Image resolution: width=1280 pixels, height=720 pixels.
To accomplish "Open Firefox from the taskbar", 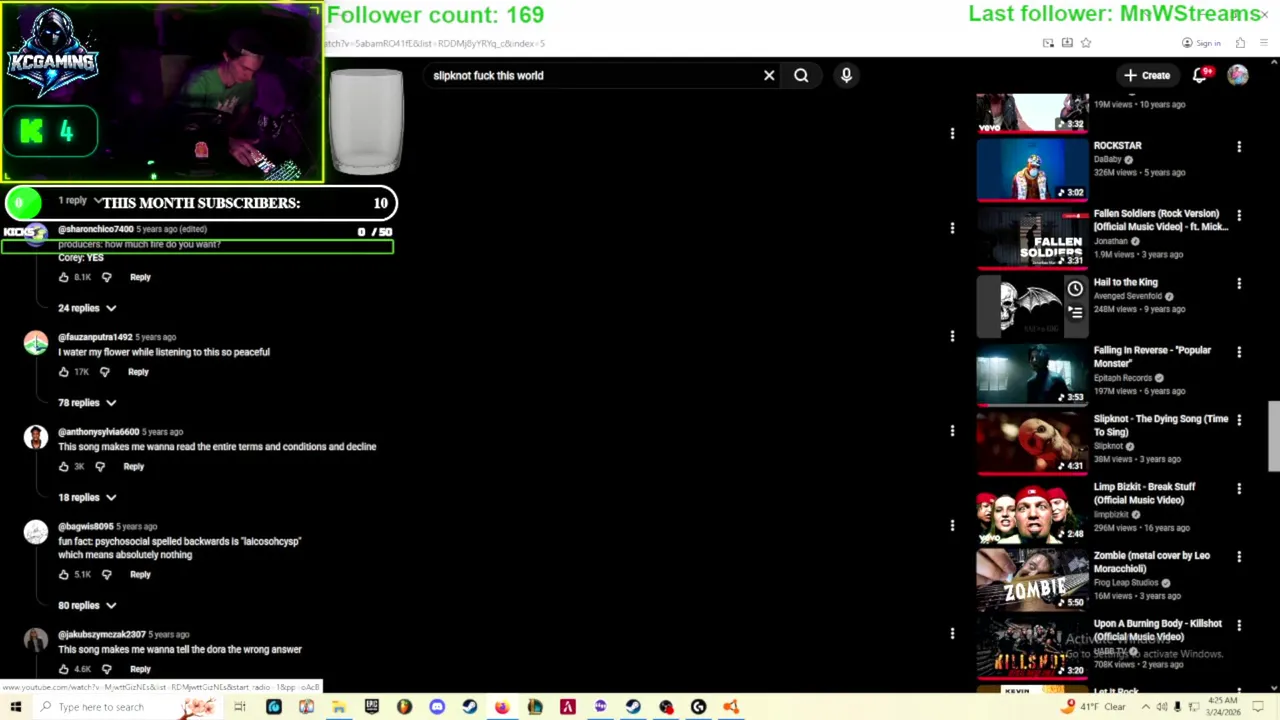I will [x=502, y=707].
